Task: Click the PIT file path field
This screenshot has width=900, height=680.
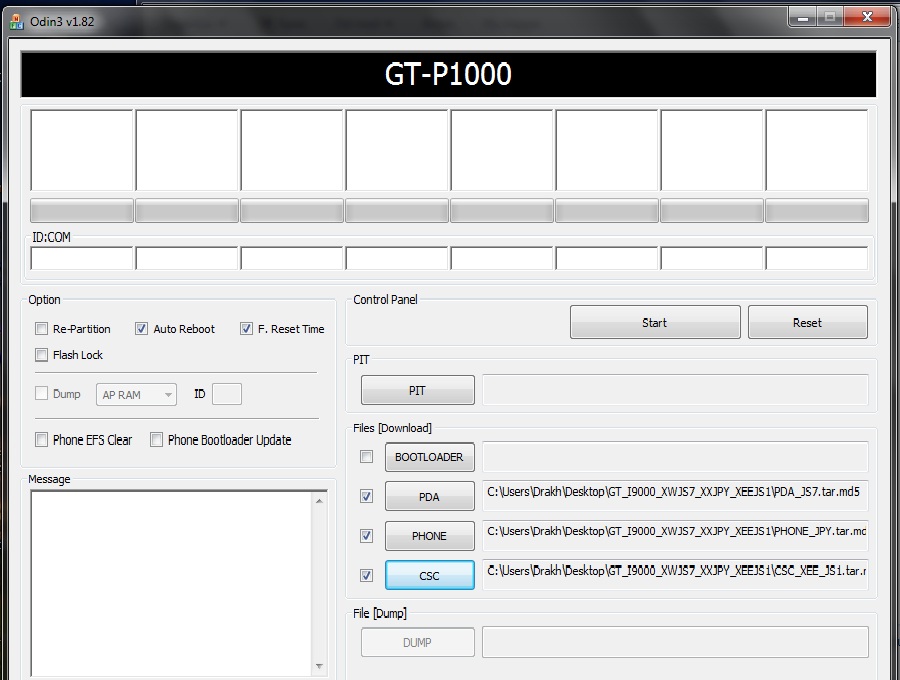Action: [x=675, y=390]
